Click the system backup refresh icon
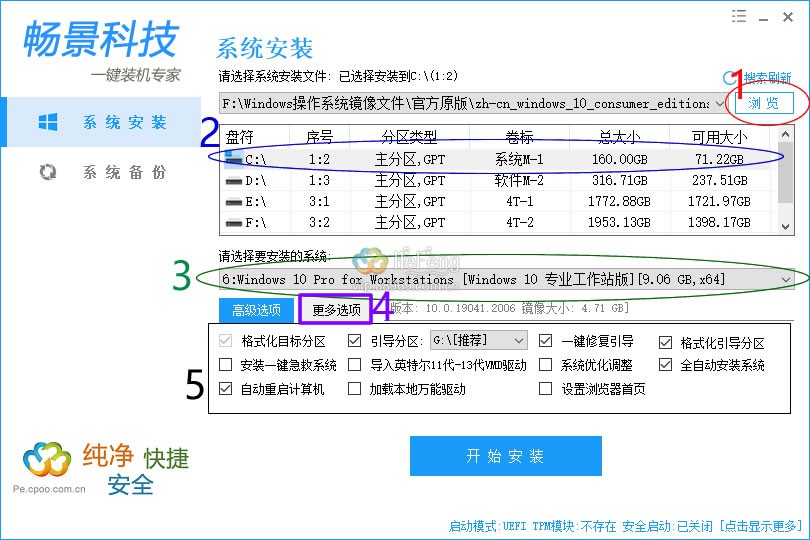810x540 pixels. click(x=48, y=172)
